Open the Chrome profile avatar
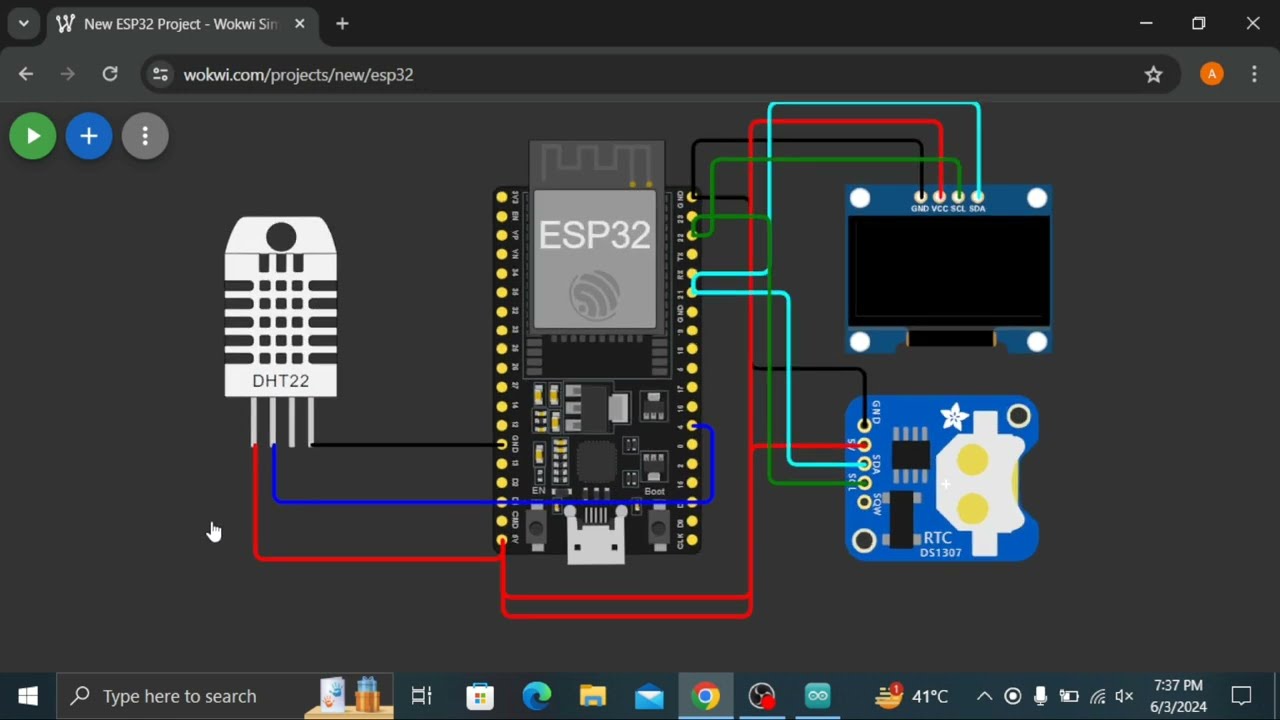 (1211, 74)
